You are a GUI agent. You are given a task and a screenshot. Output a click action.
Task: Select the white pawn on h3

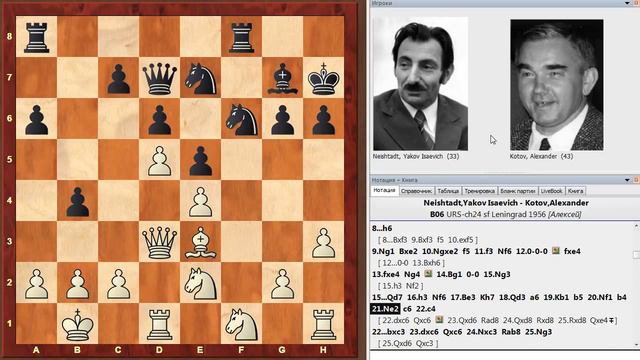(323, 242)
